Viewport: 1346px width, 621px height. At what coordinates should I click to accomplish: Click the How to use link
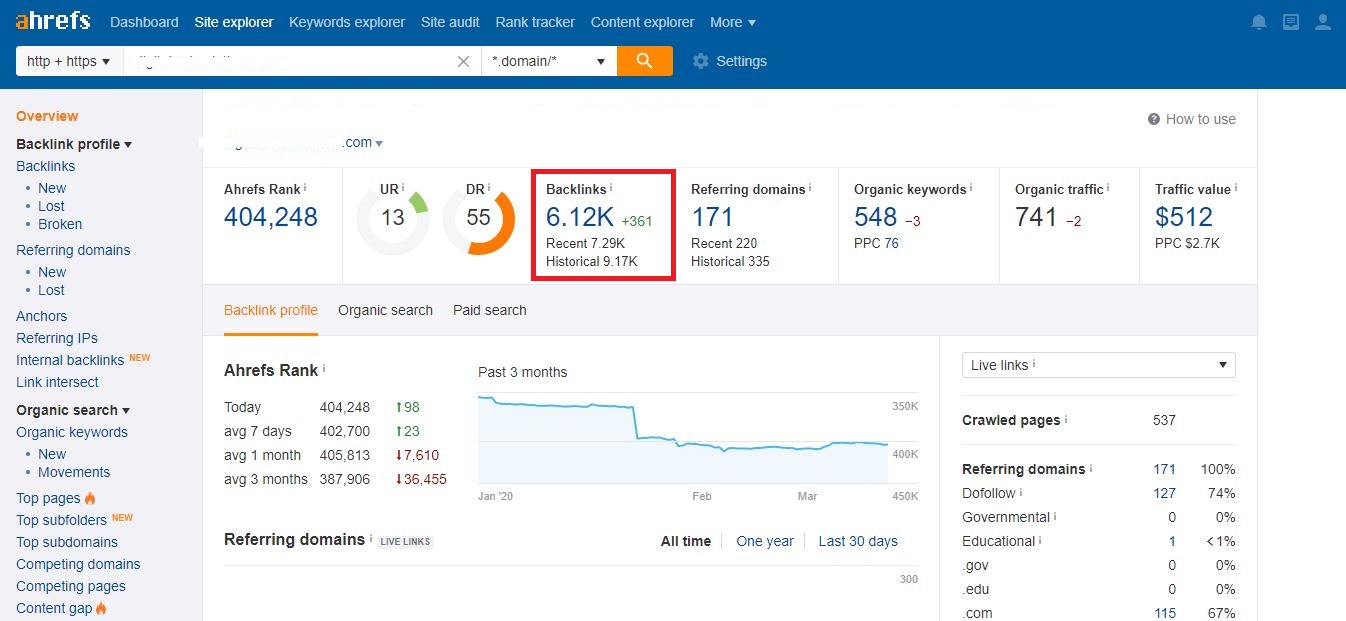pyautogui.click(x=1201, y=119)
